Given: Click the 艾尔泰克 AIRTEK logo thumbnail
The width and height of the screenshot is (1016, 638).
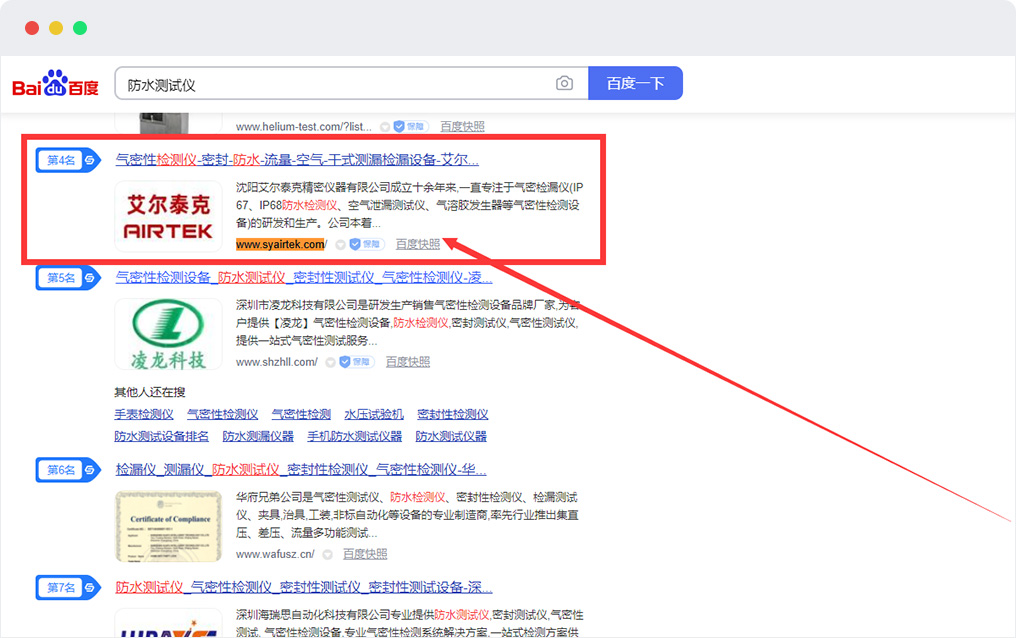Looking at the screenshot, I should [x=168, y=216].
